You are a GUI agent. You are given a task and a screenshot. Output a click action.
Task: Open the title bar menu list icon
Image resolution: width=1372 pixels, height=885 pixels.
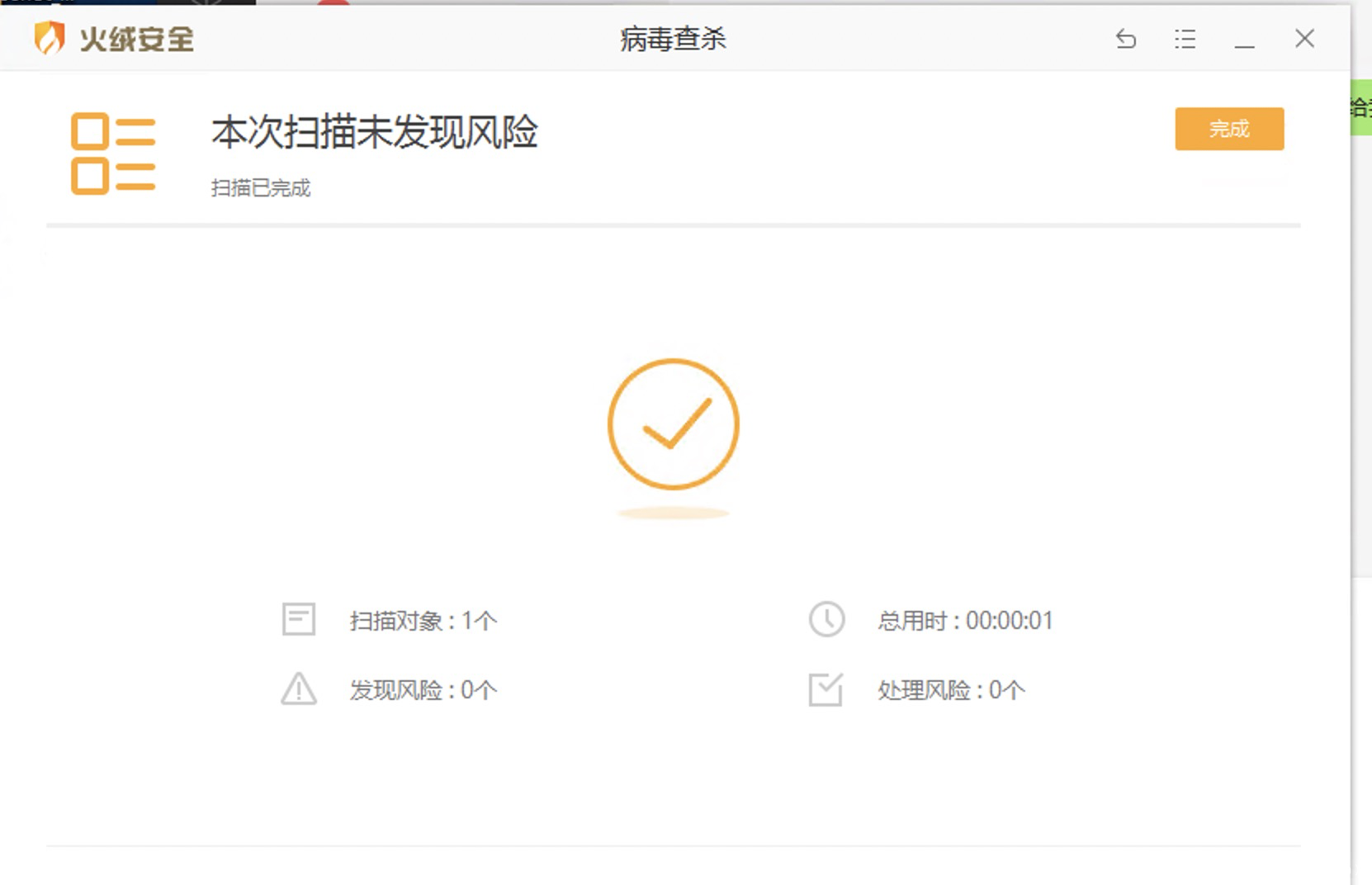[1185, 39]
